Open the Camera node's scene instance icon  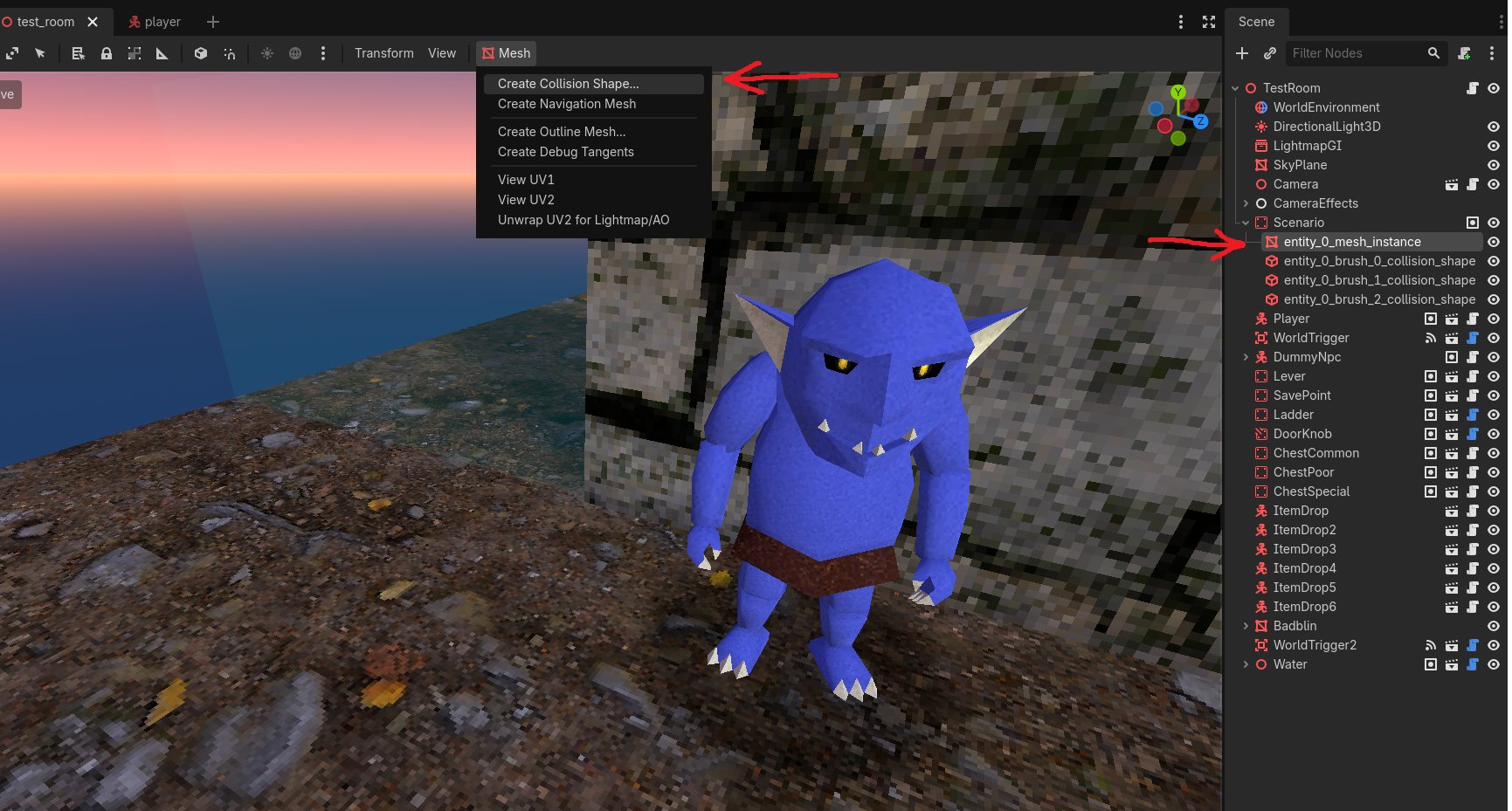pos(1452,184)
